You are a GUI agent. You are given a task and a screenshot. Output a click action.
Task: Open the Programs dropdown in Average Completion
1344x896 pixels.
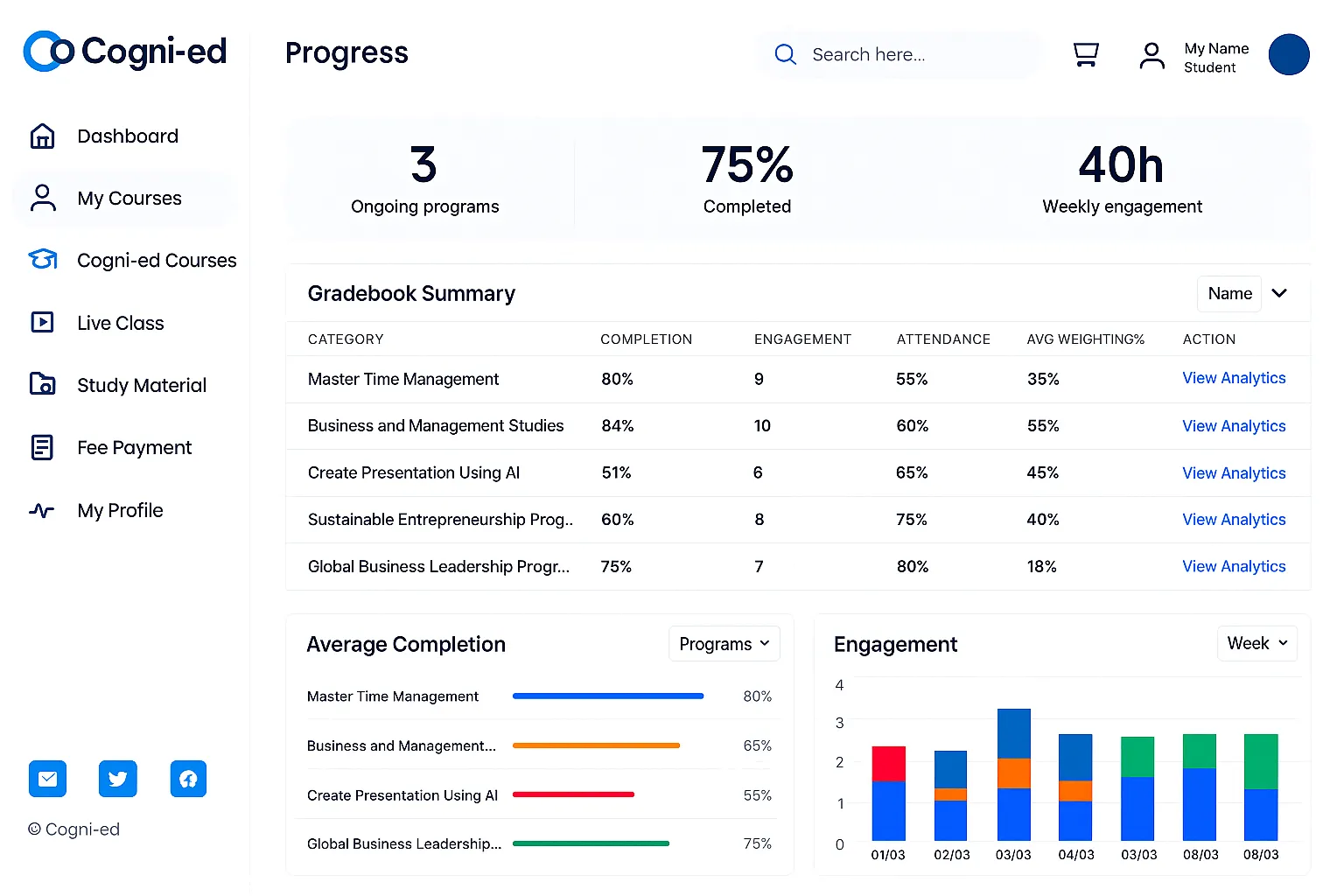724,644
